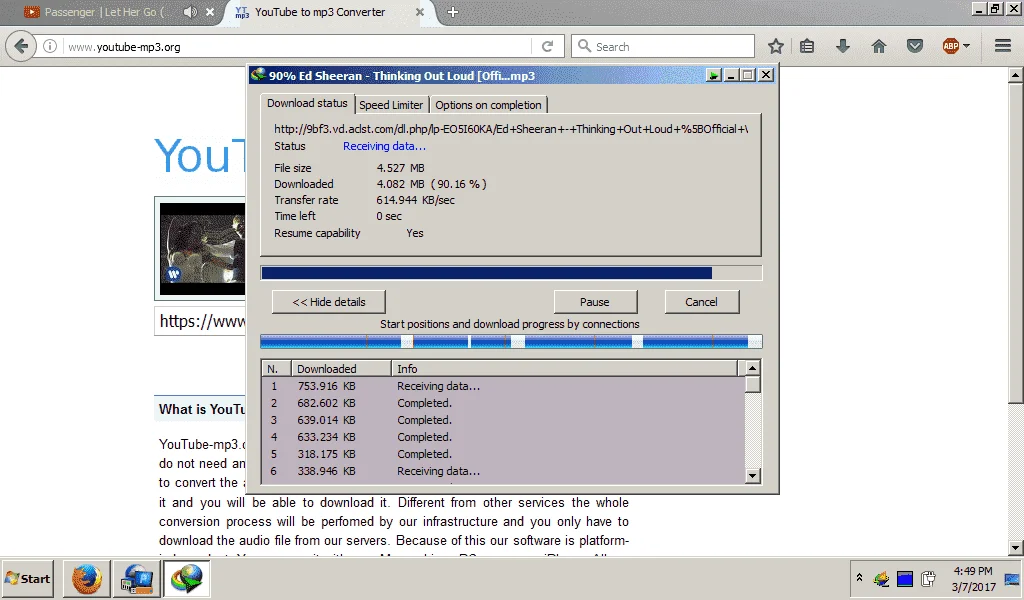Open Adblock Plus icon menu
The height and width of the screenshot is (600, 1024).
951,46
